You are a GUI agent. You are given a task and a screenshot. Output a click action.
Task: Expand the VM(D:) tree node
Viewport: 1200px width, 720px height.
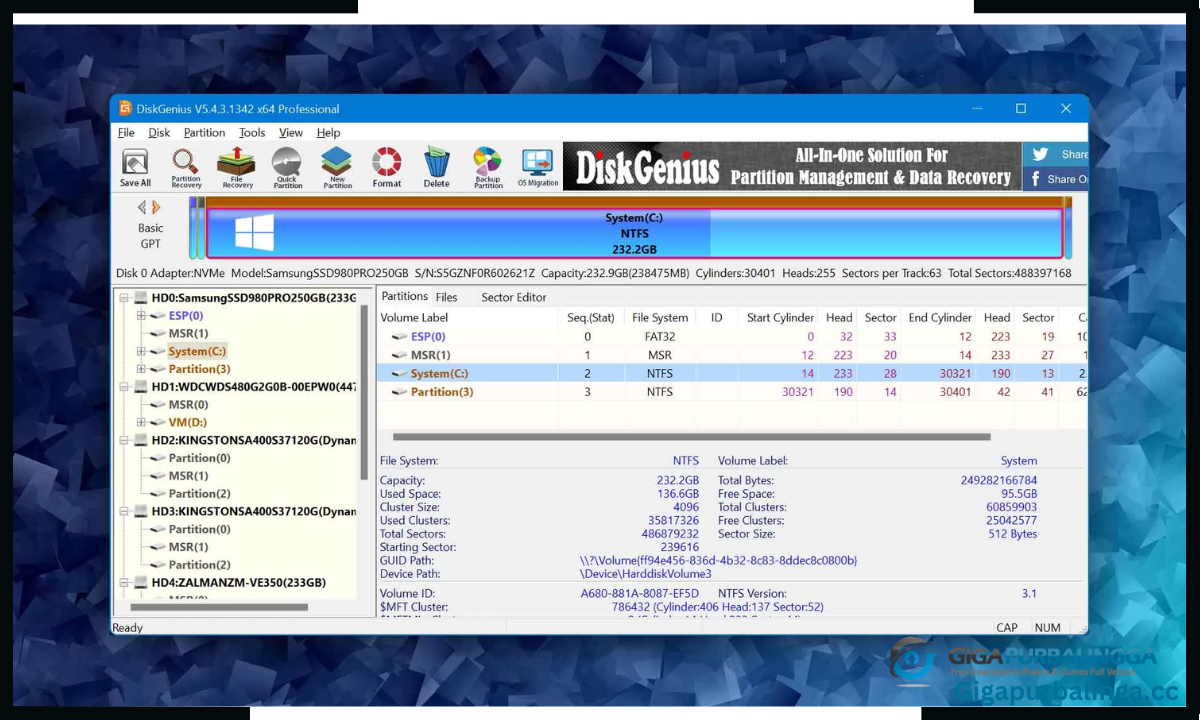click(x=141, y=423)
